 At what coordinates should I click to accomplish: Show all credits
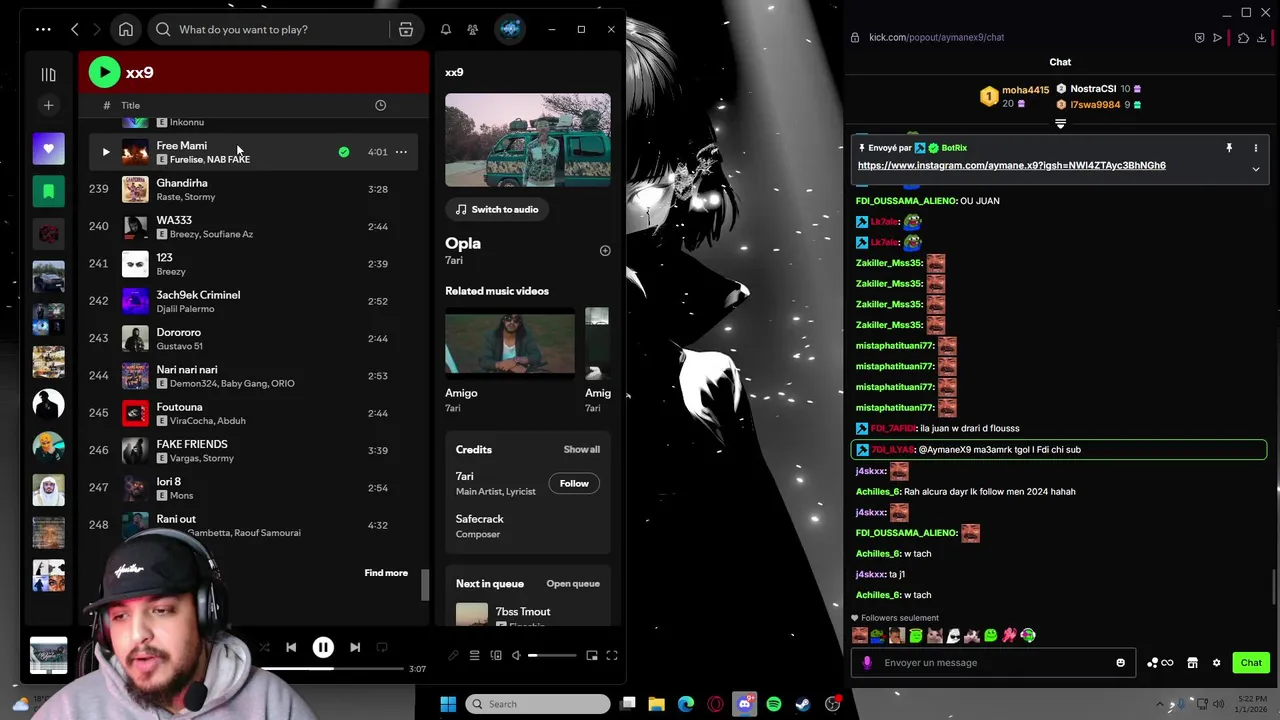point(581,450)
